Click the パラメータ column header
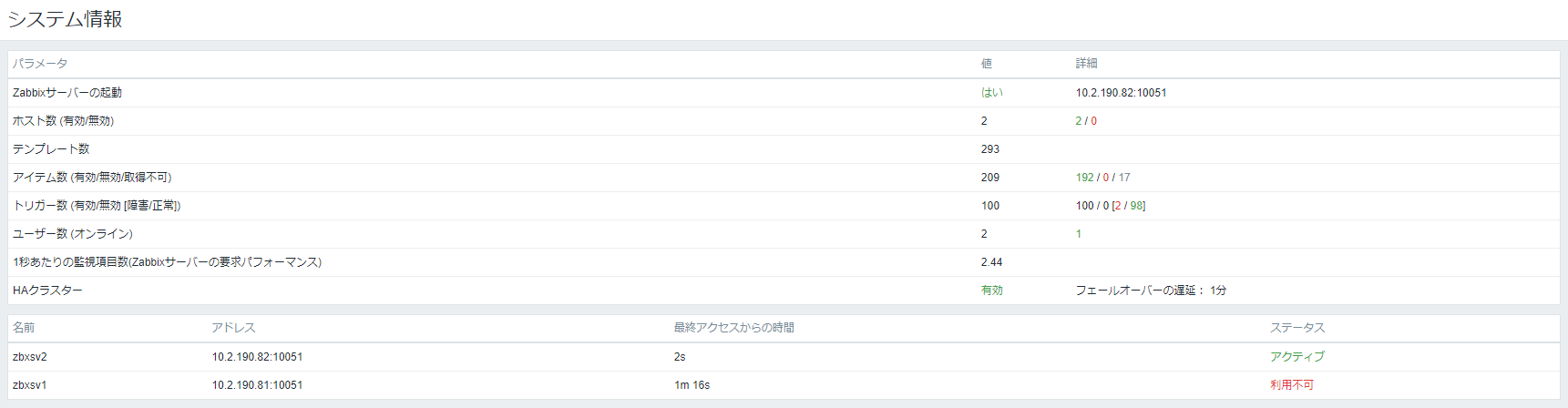 [x=40, y=64]
